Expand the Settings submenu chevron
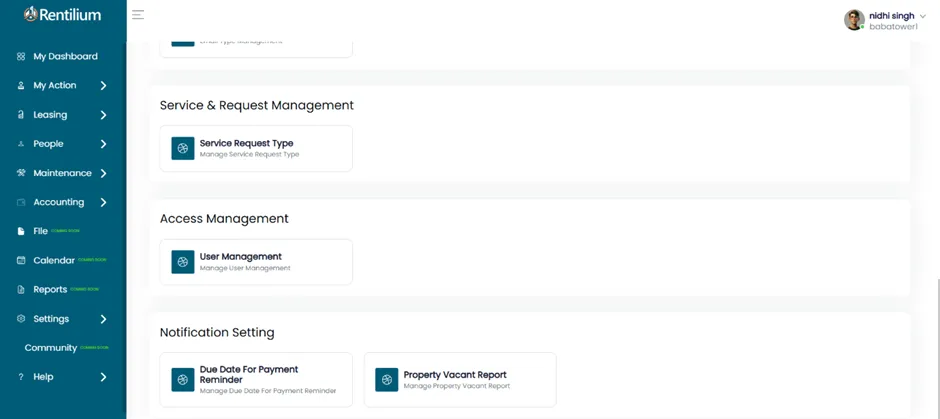The image size is (940, 419). 103,319
